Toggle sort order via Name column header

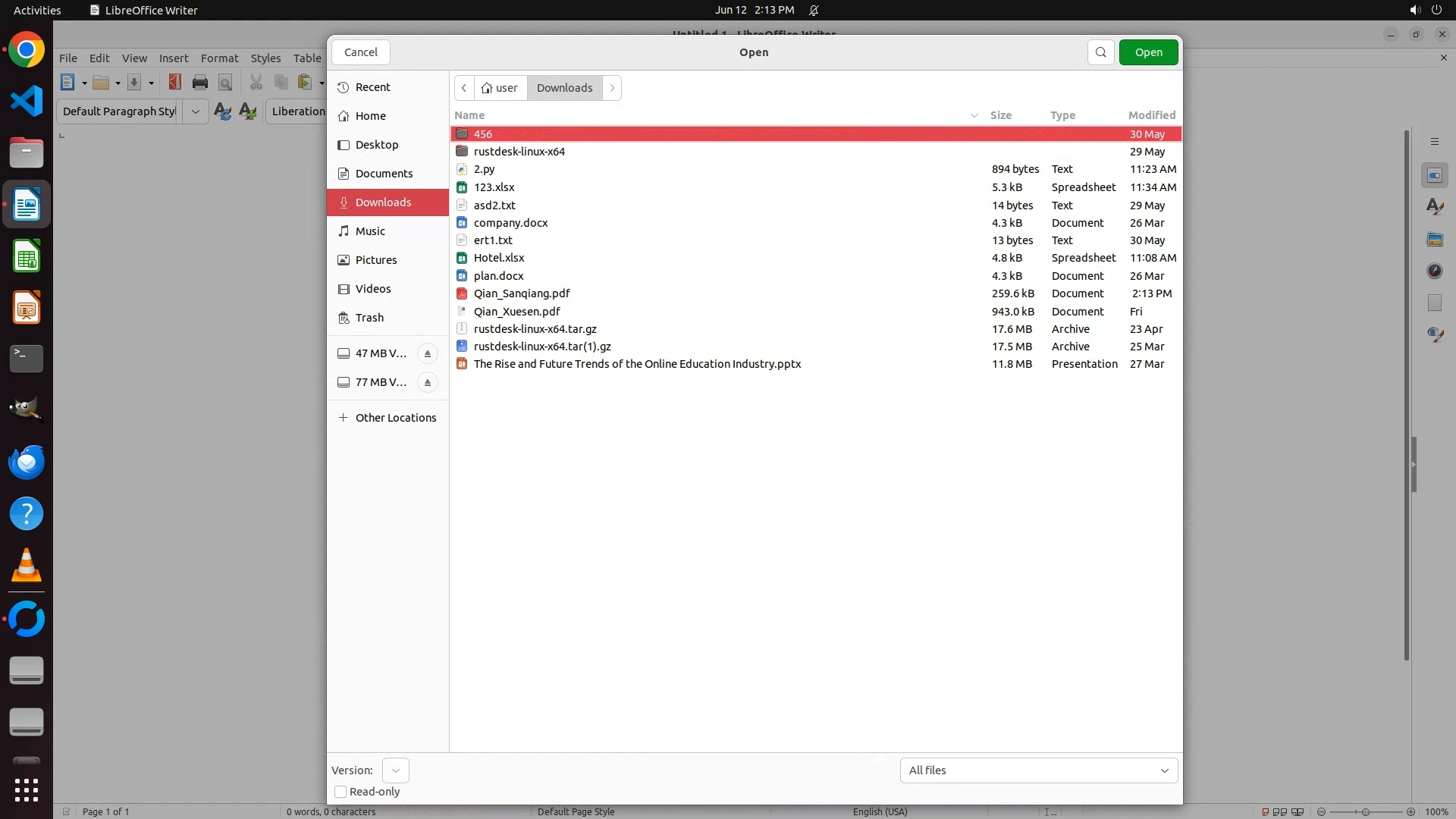tap(469, 115)
